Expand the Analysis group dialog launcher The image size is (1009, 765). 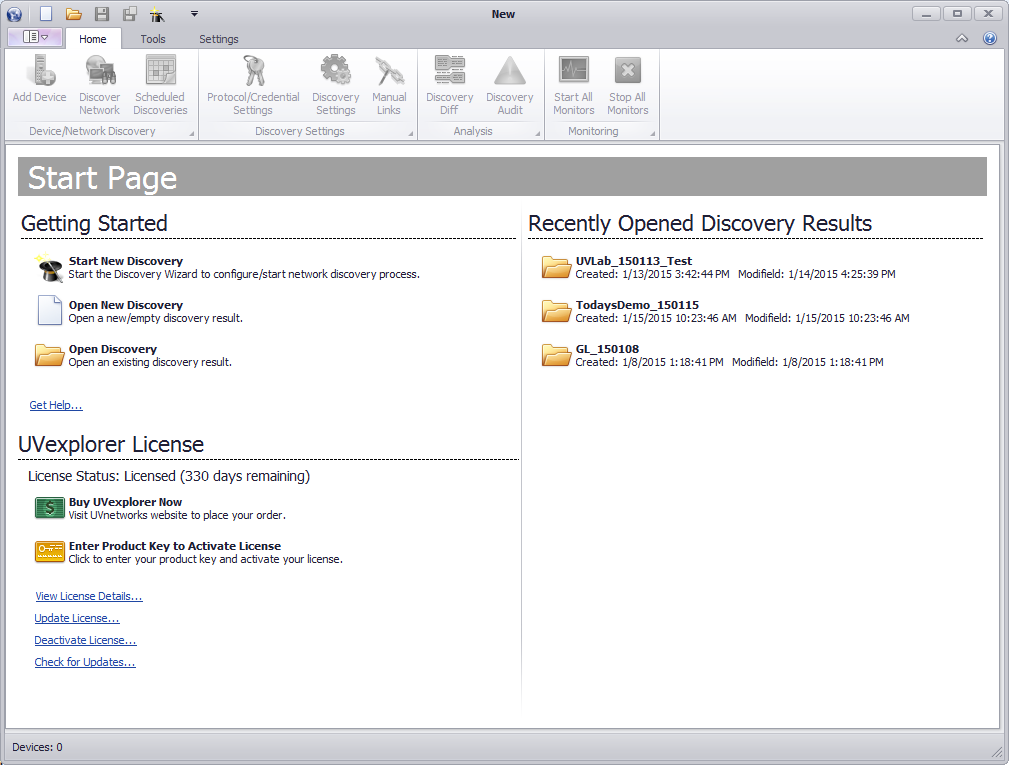538,134
